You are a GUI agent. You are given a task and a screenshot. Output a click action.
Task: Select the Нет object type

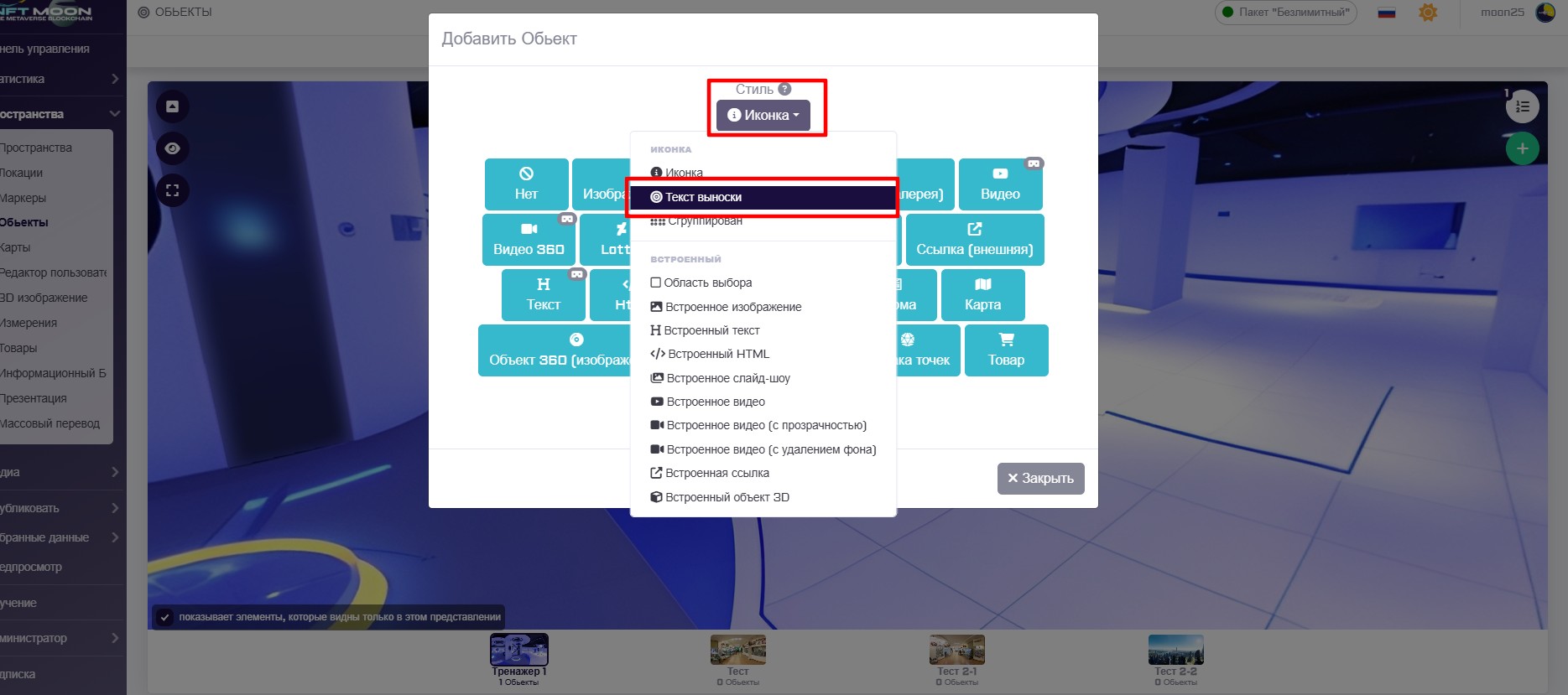526,184
